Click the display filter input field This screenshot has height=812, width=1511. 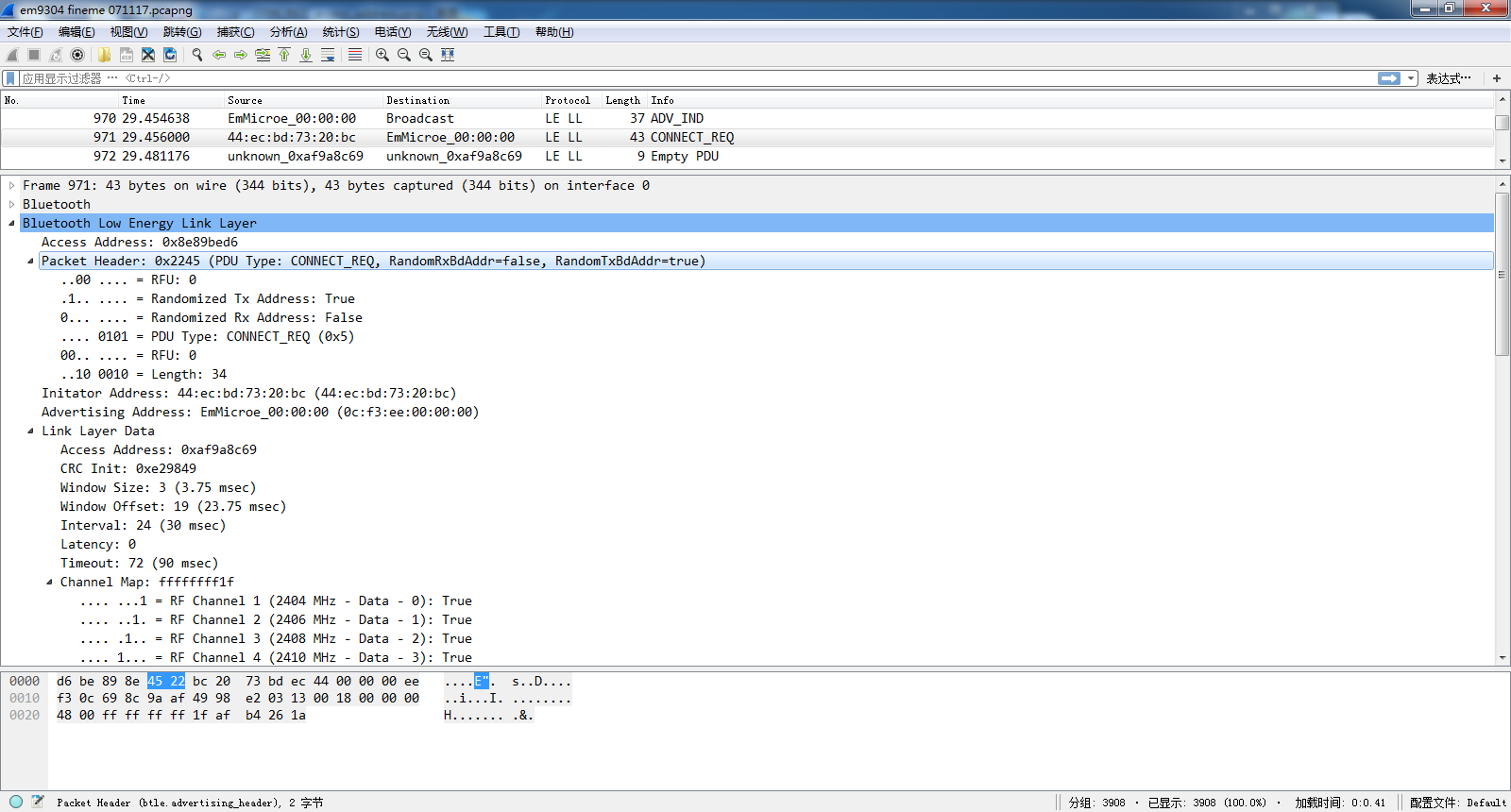[x=697, y=78]
